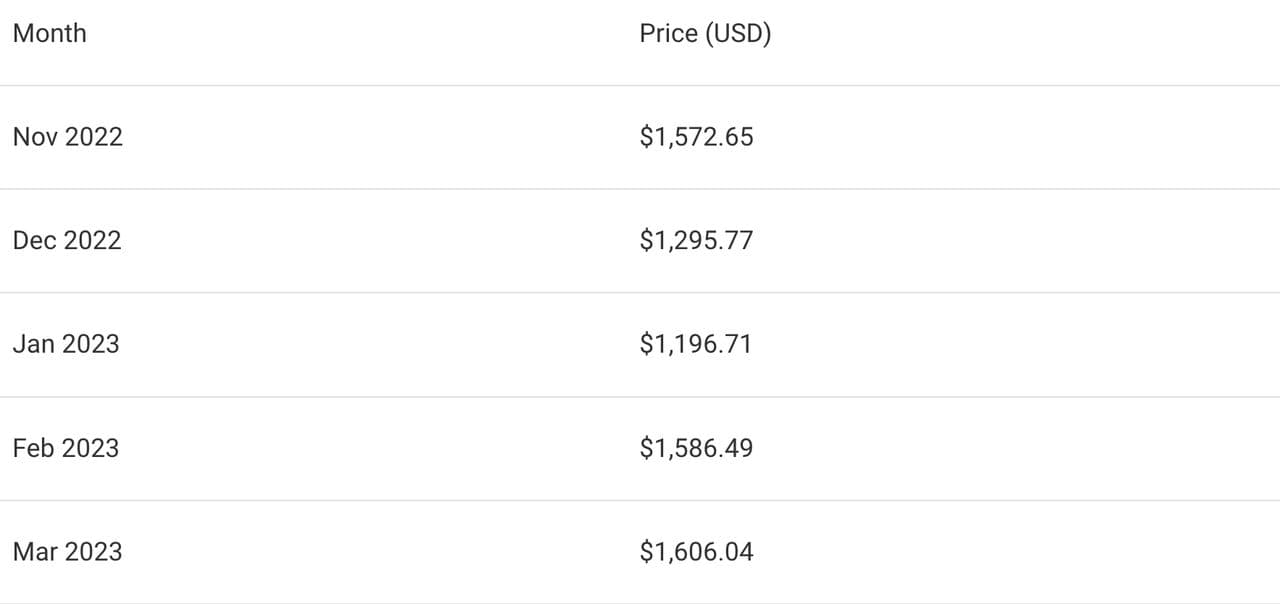
Task: Click the divider line below the Mar 2023 row
Action: coord(640,603)
